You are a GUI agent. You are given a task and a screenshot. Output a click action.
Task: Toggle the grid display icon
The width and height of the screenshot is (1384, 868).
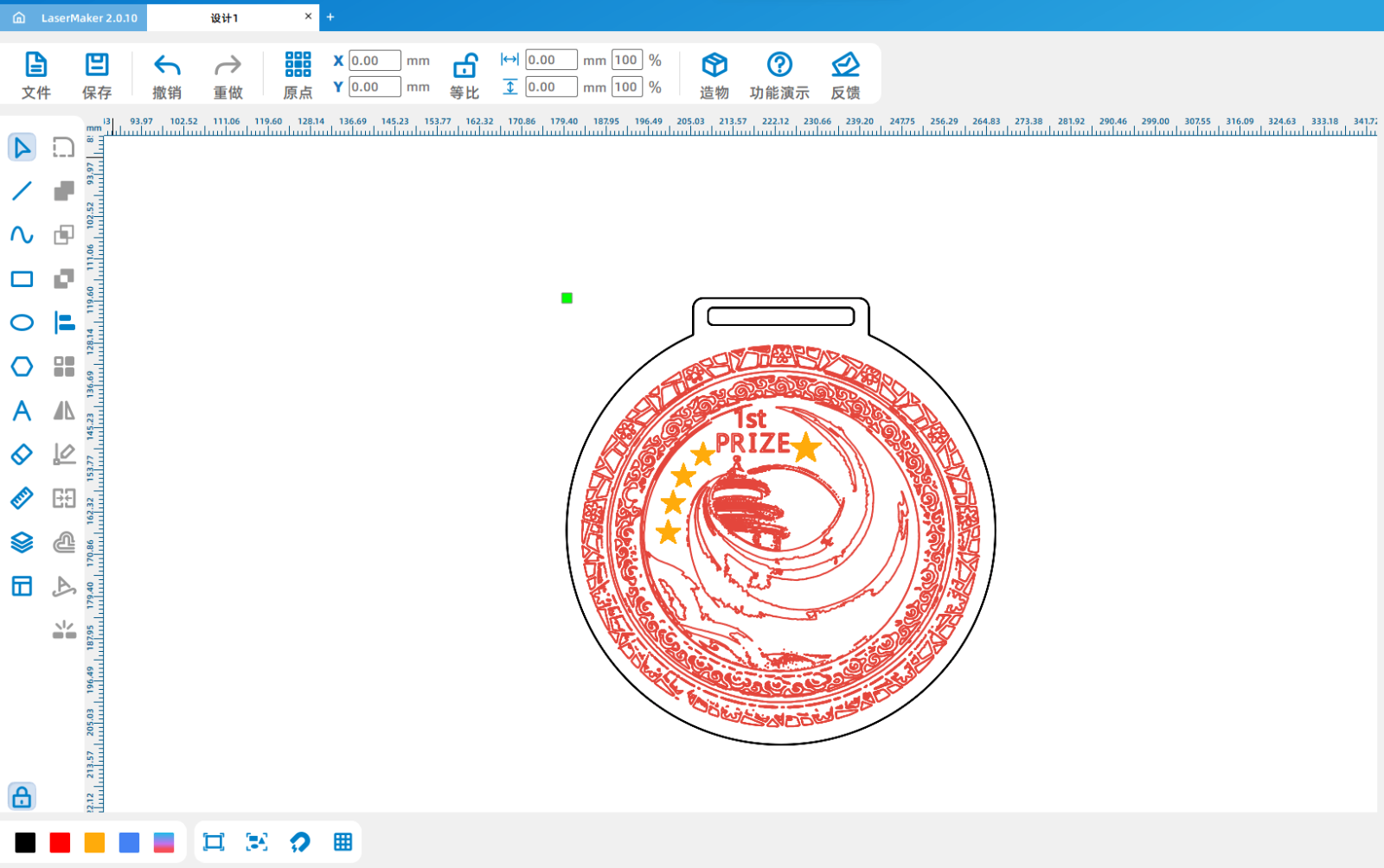tap(343, 842)
